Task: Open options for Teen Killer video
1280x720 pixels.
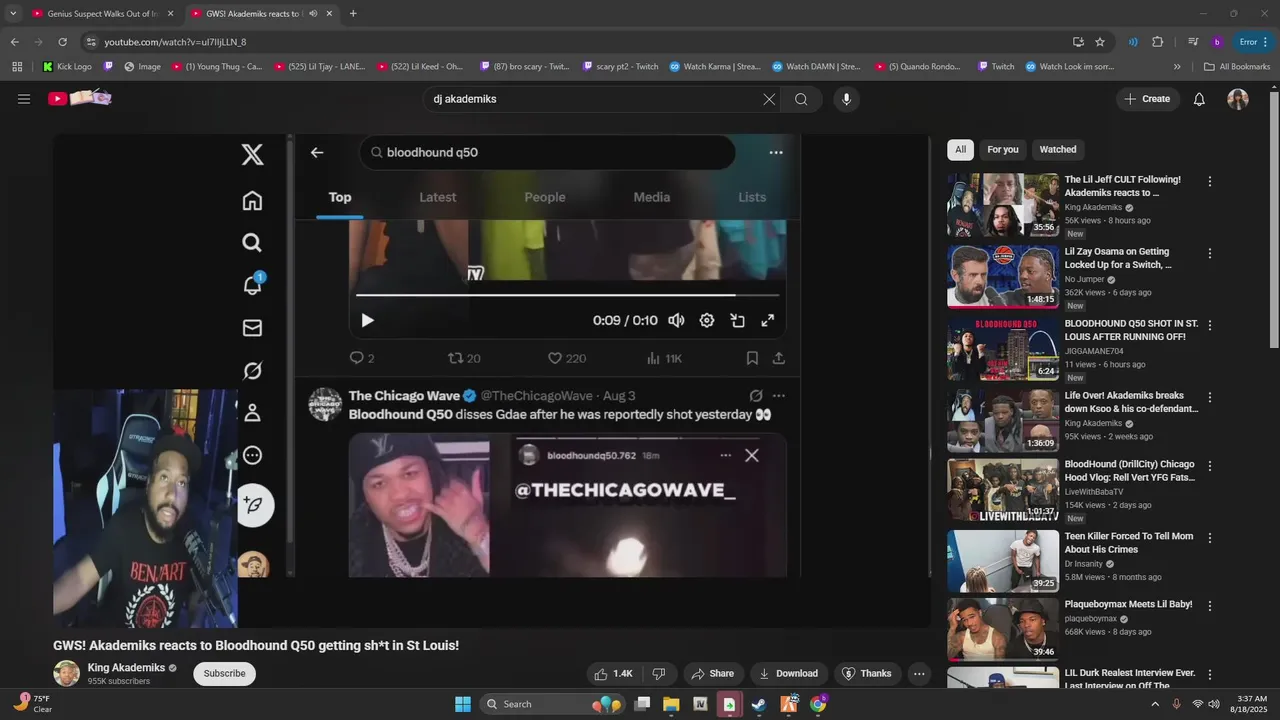Action: pyautogui.click(x=1210, y=538)
